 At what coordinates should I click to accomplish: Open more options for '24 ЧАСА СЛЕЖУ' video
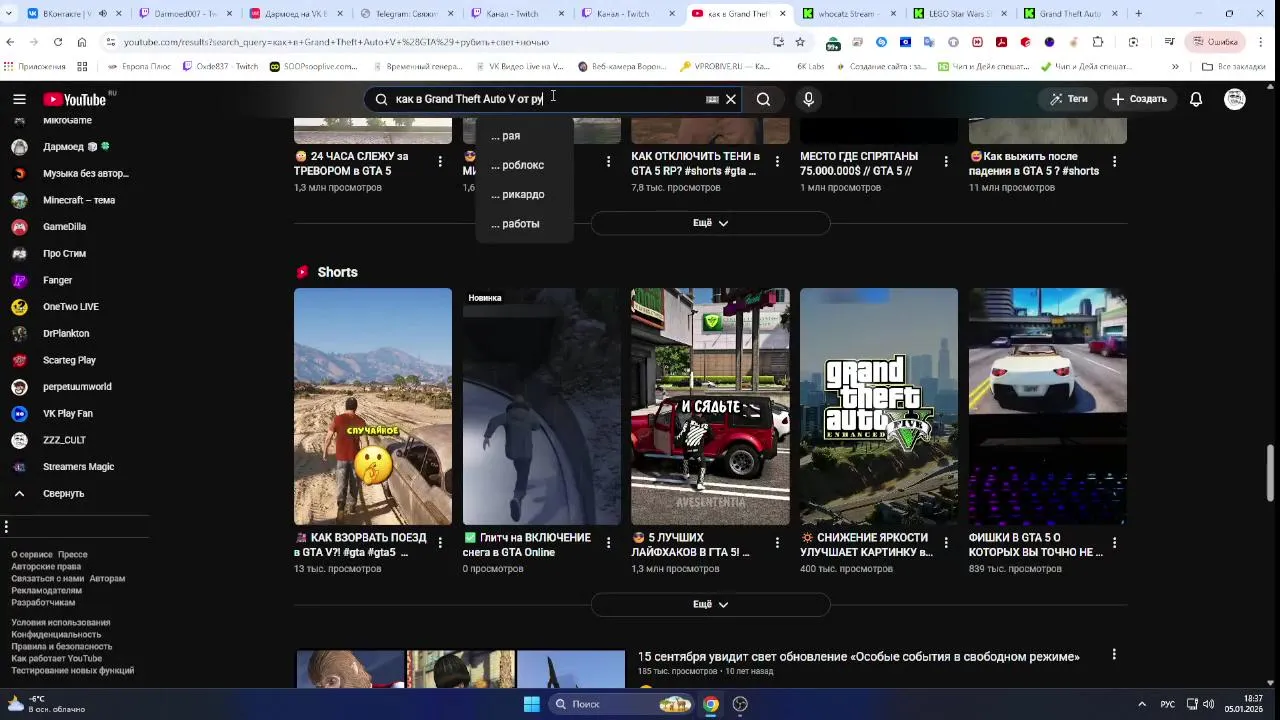pos(440,162)
